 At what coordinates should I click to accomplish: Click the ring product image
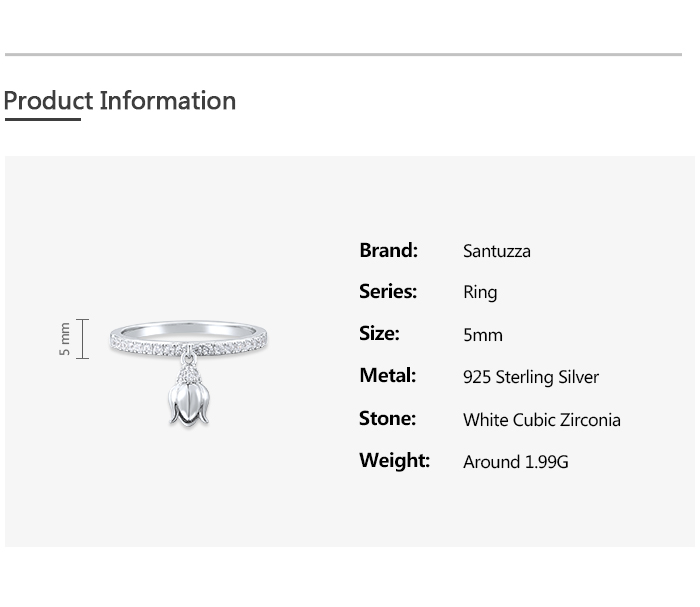[x=188, y=373]
